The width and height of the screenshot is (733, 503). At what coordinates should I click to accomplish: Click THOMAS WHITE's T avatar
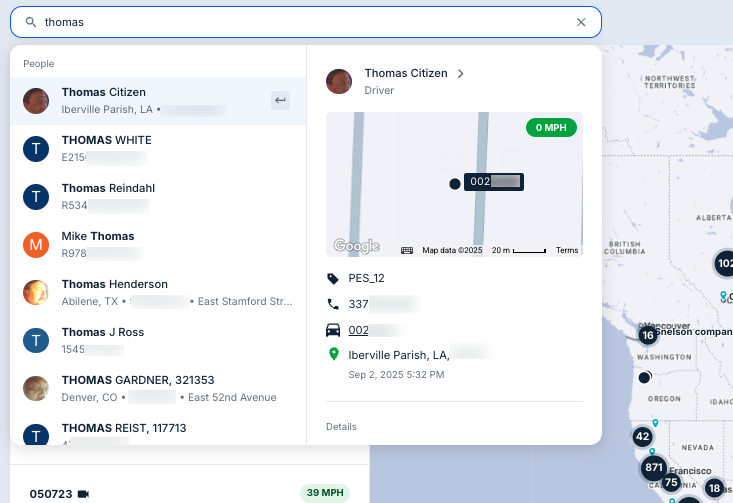pos(36,149)
